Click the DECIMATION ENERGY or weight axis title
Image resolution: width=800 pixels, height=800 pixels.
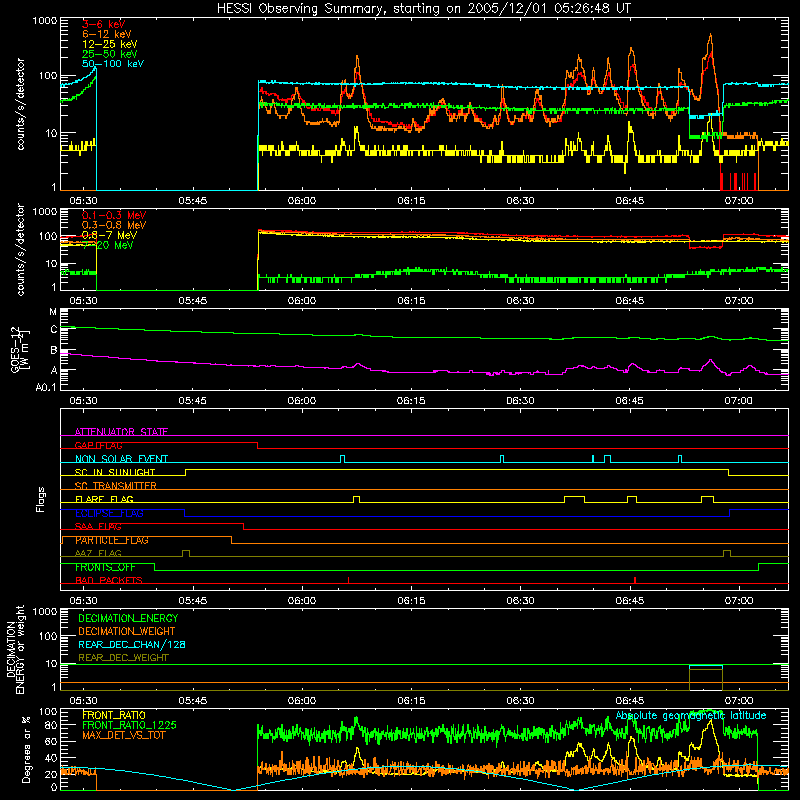coord(15,649)
